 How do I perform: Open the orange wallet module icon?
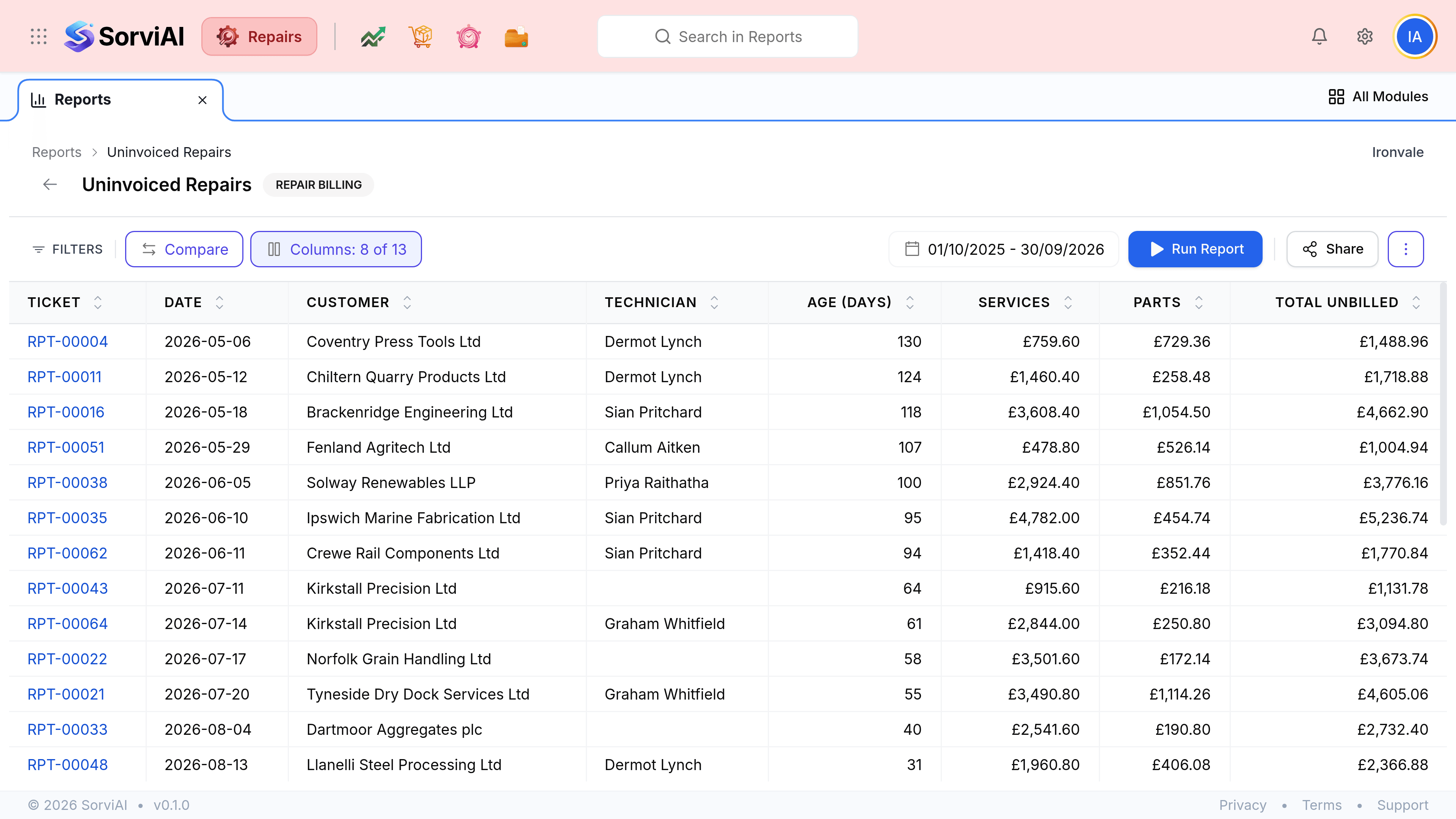point(516,37)
